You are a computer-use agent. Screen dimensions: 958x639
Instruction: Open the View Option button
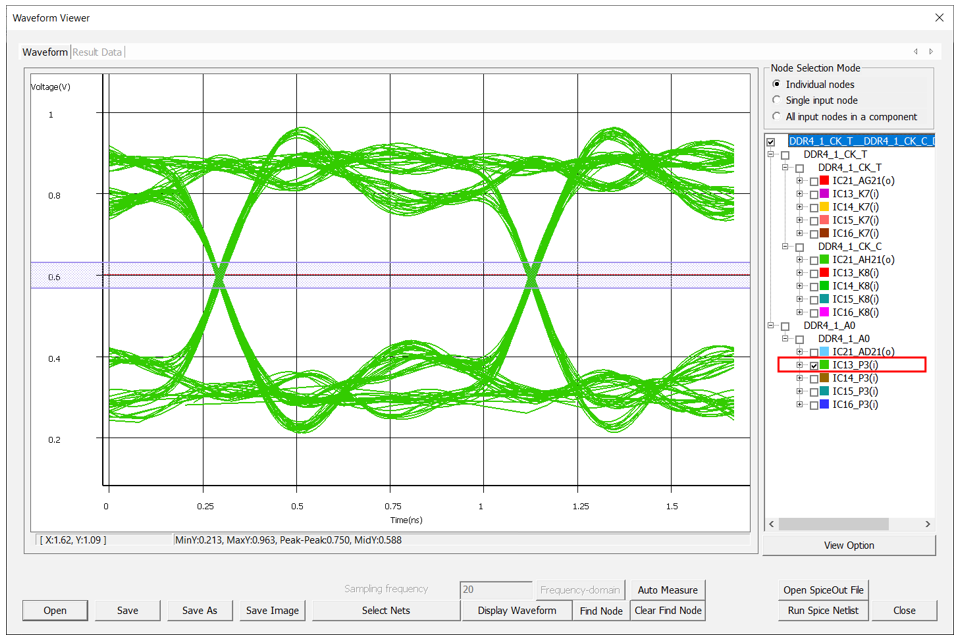[x=849, y=545]
